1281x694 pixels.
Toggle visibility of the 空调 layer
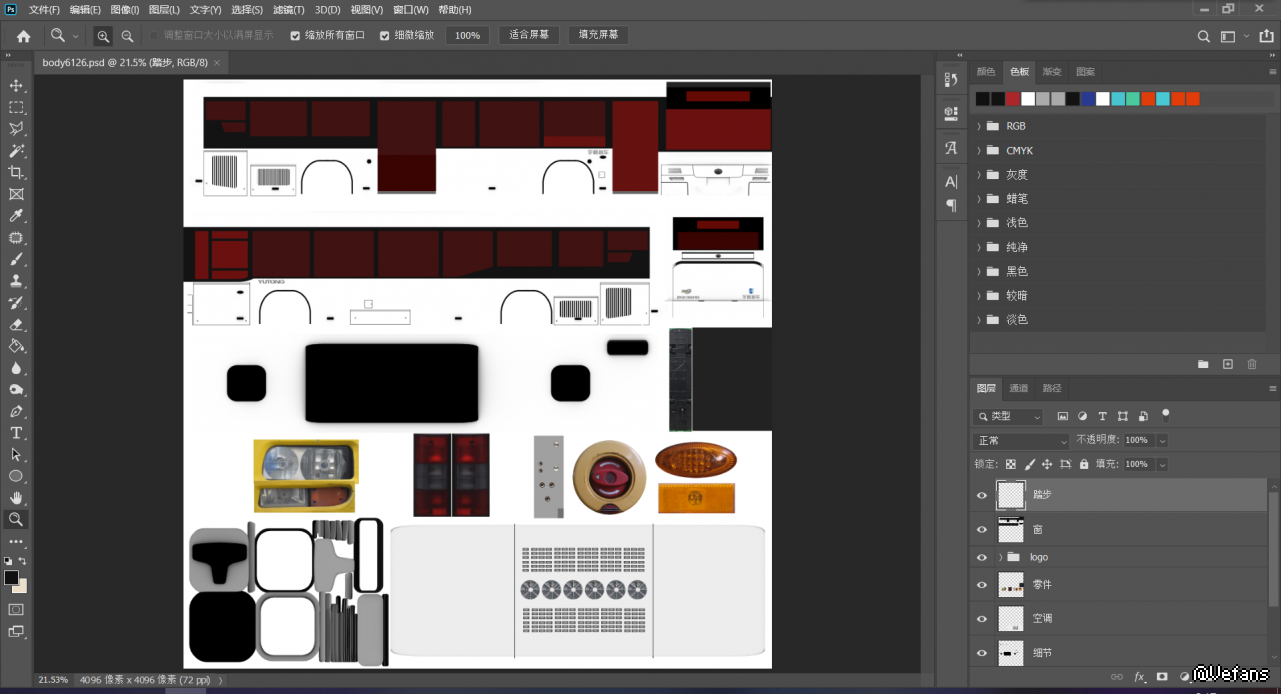(x=982, y=619)
